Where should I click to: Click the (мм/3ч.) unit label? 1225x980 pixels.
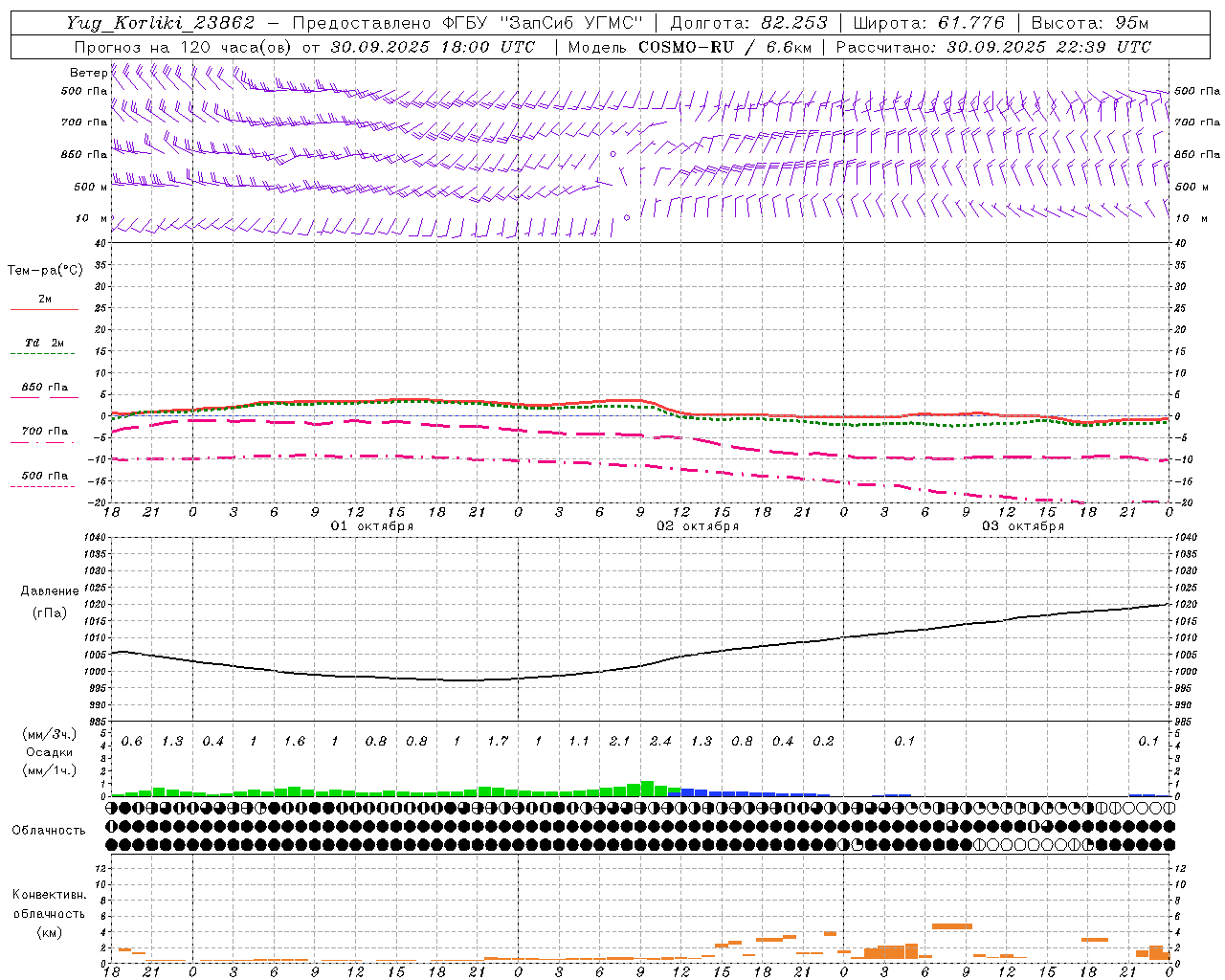tap(50, 734)
